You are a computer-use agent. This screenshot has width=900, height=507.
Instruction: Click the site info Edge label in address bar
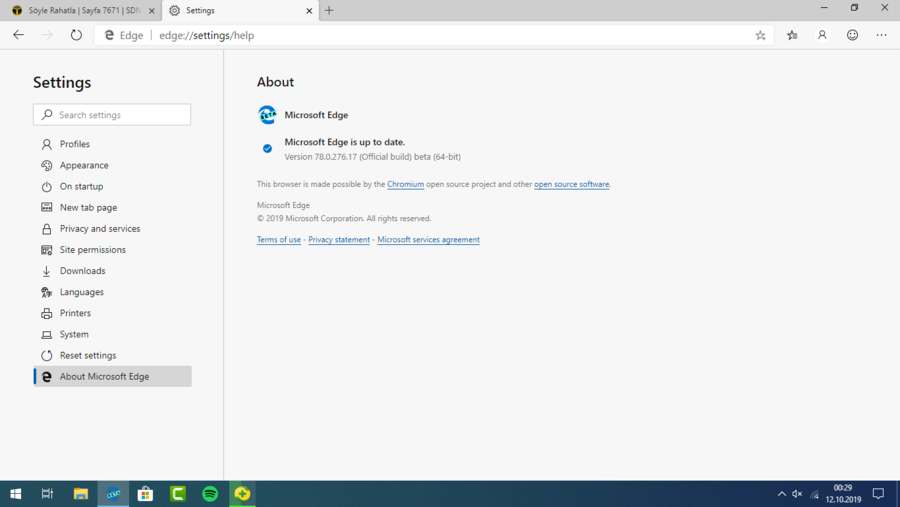point(123,35)
